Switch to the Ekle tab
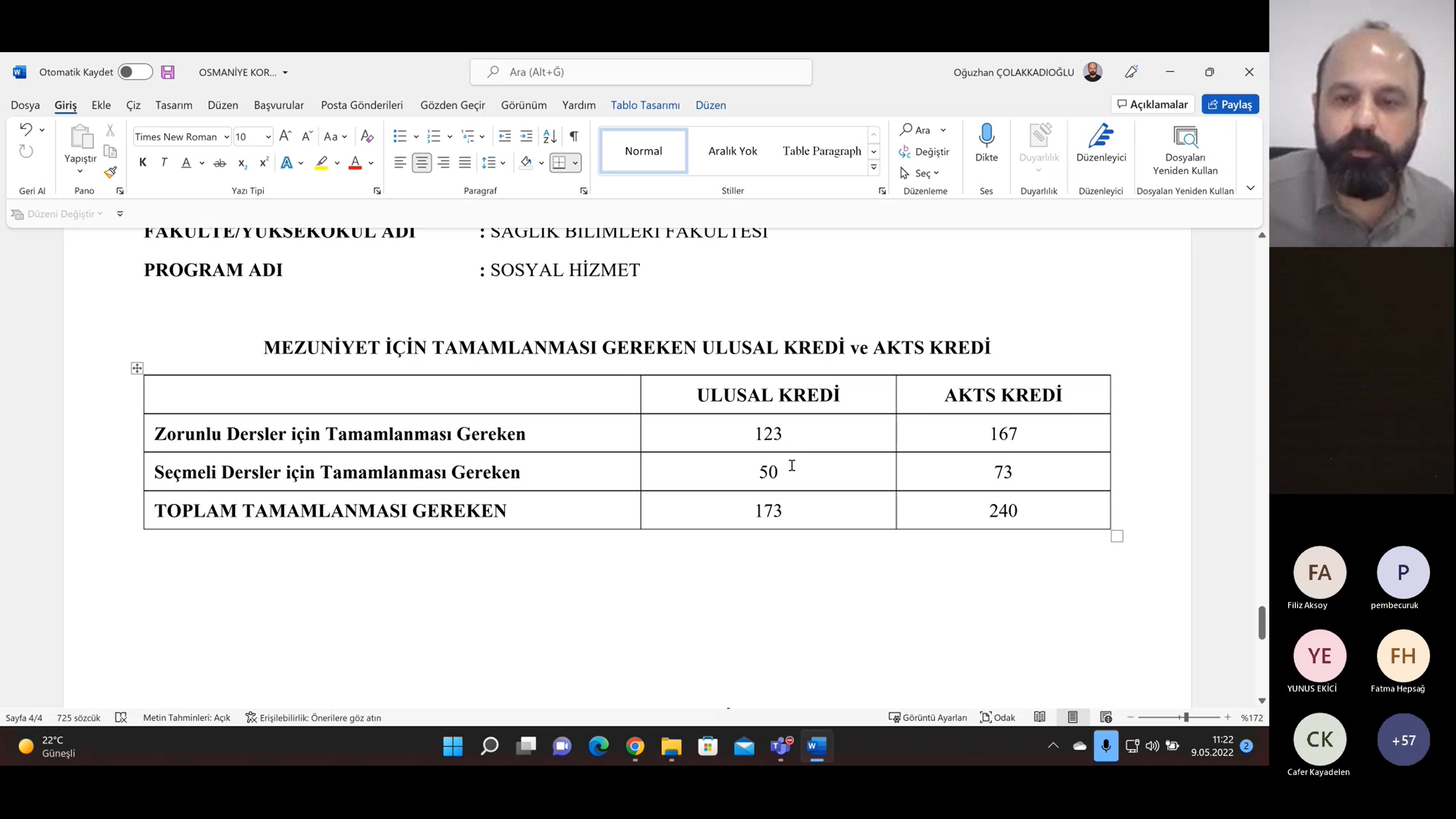Image resolution: width=1456 pixels, height=819 pixels. pyautogui.click(x=101, y=105)
